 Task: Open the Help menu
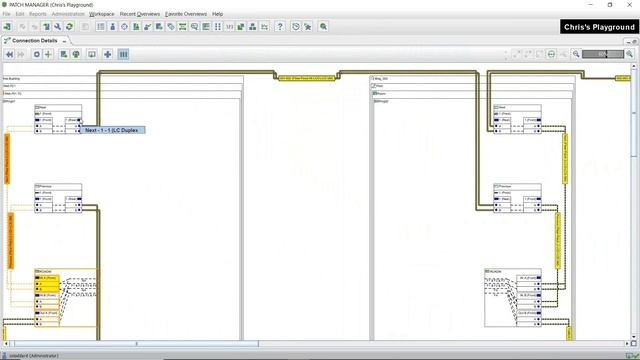(x=218, y=14)
